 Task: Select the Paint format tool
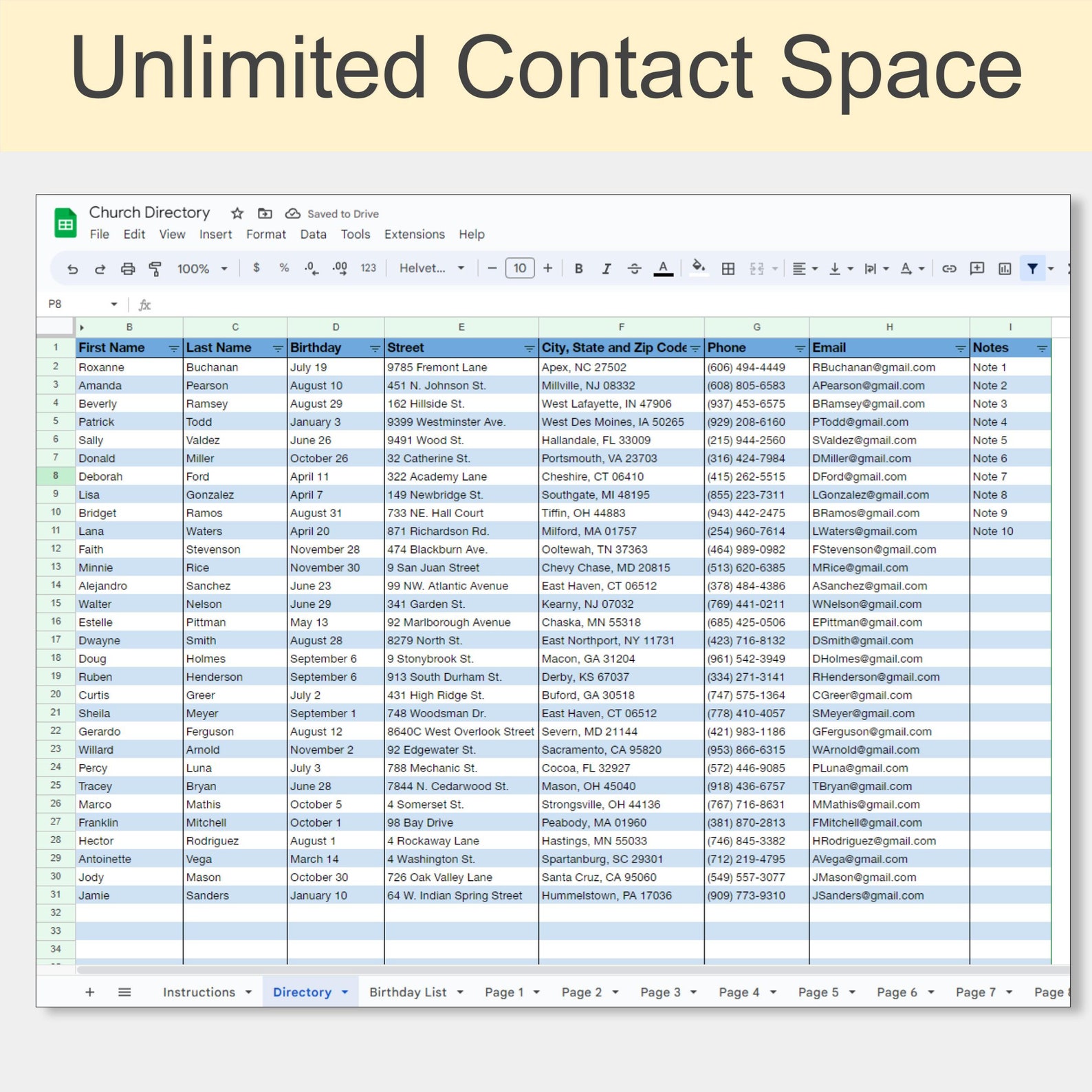pos(155,269)
